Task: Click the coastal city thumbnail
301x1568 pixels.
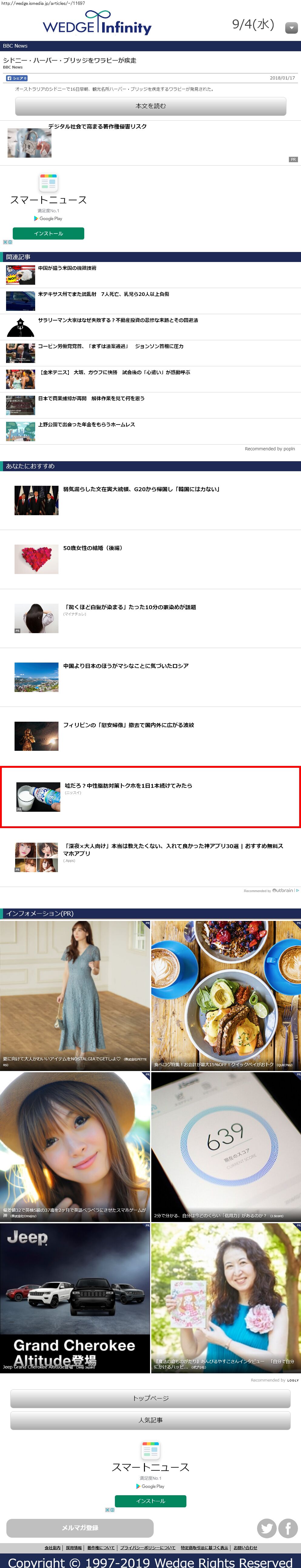Action: pyautogui.click(x=36, y=677)
